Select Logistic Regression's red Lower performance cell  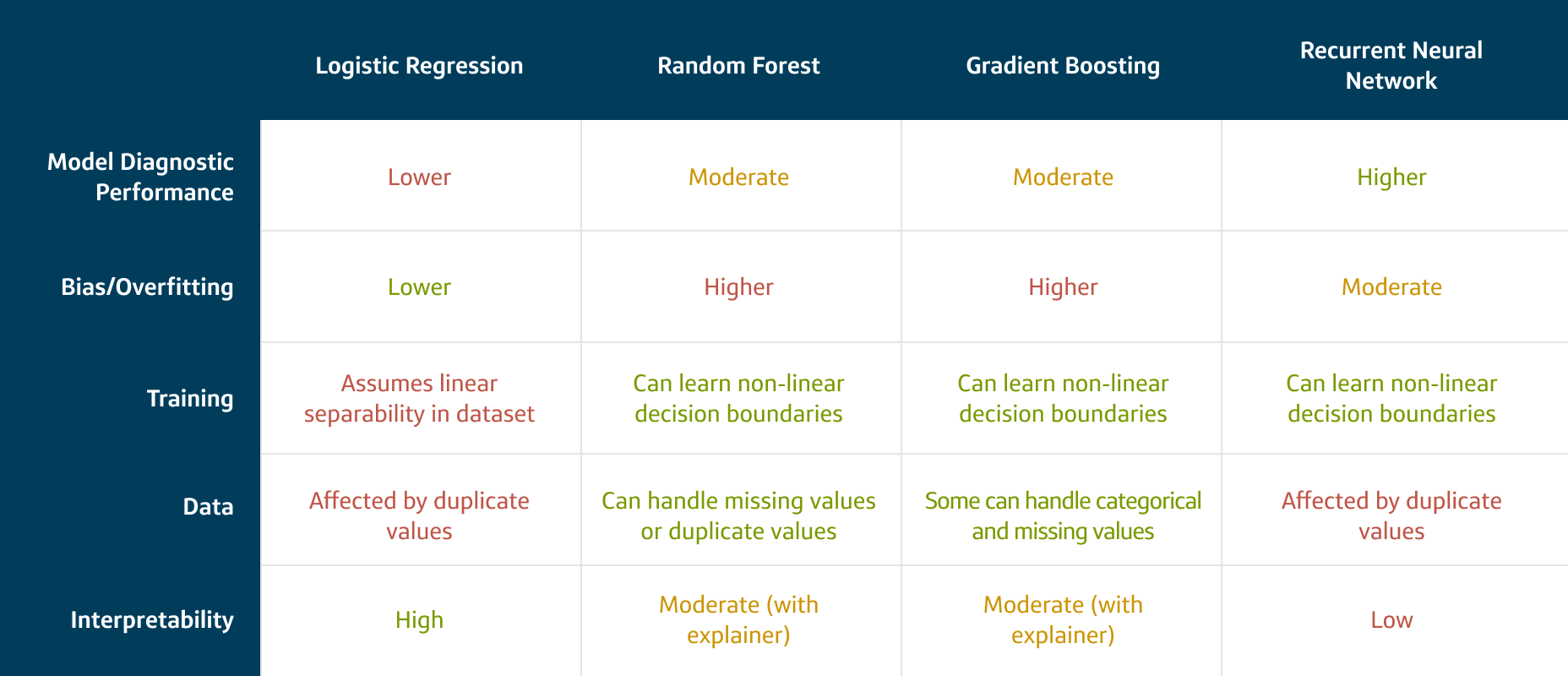pyautogui.click(x=419, y=177)
